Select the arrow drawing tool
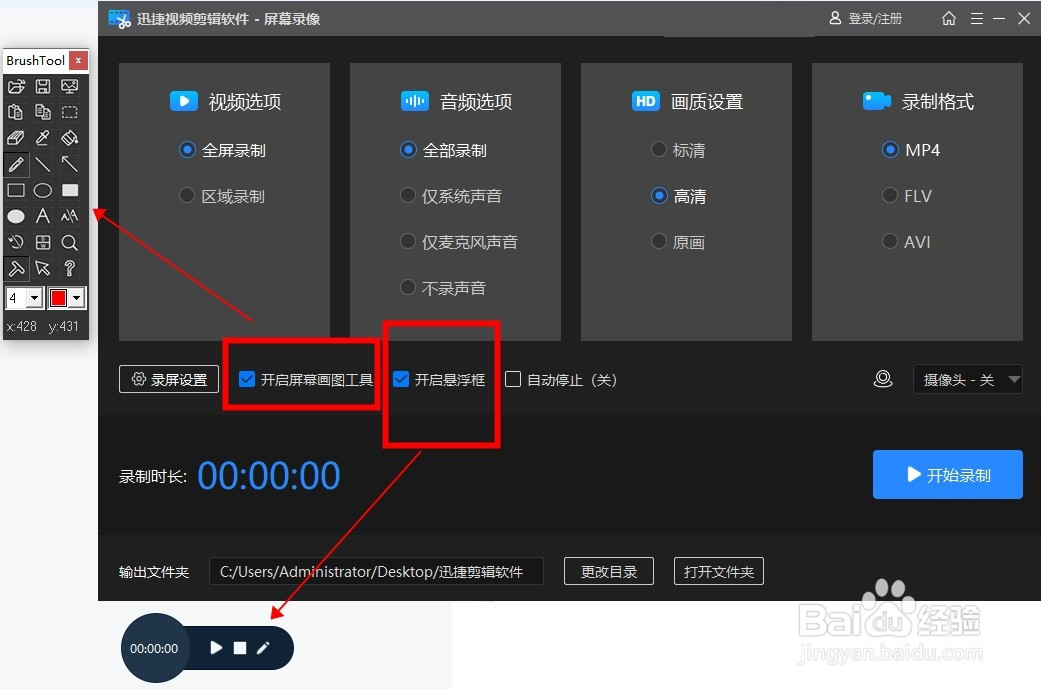 point(69,164)
